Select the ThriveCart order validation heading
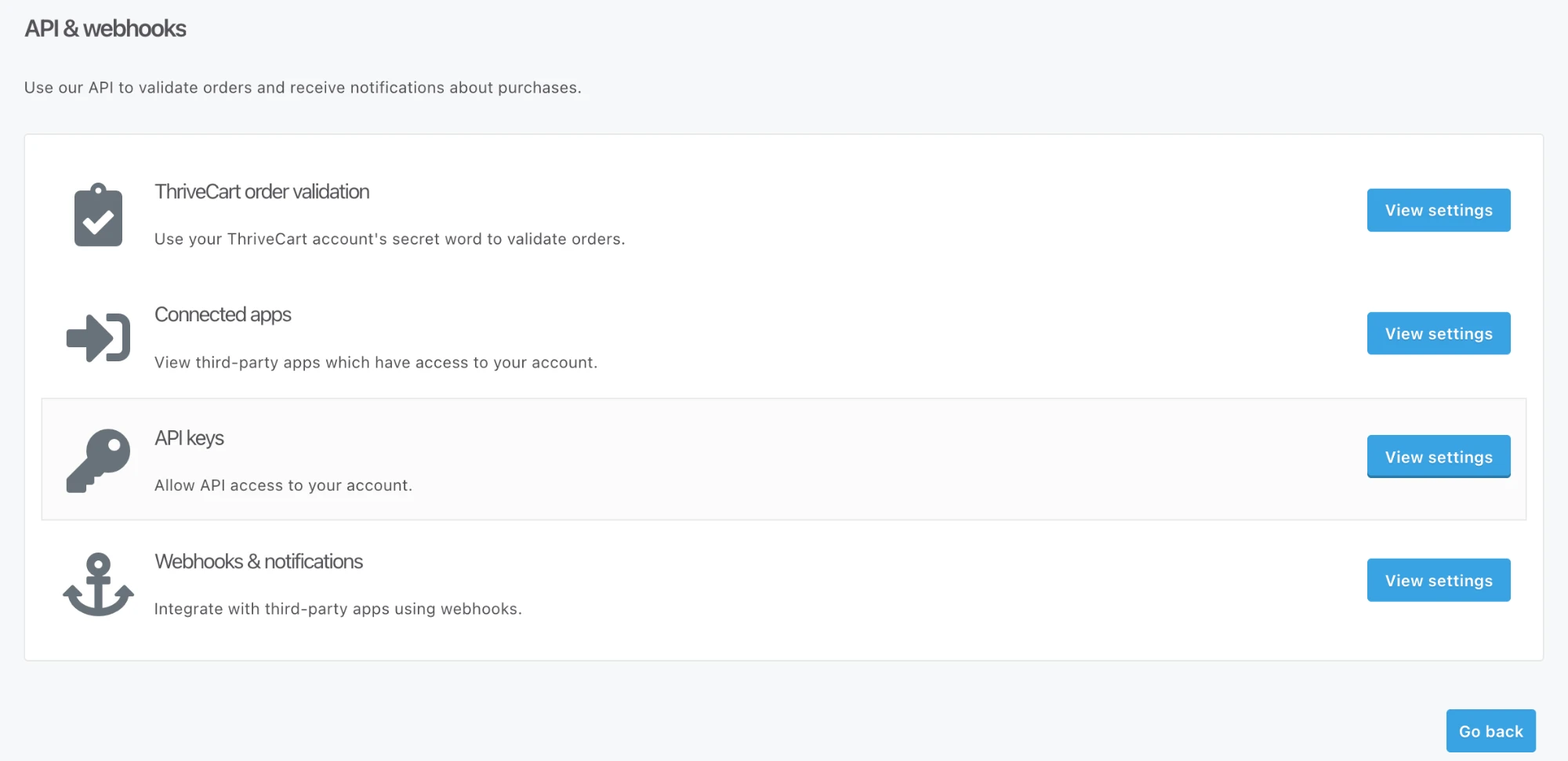The image size is (1568, 761). point(262,192)
